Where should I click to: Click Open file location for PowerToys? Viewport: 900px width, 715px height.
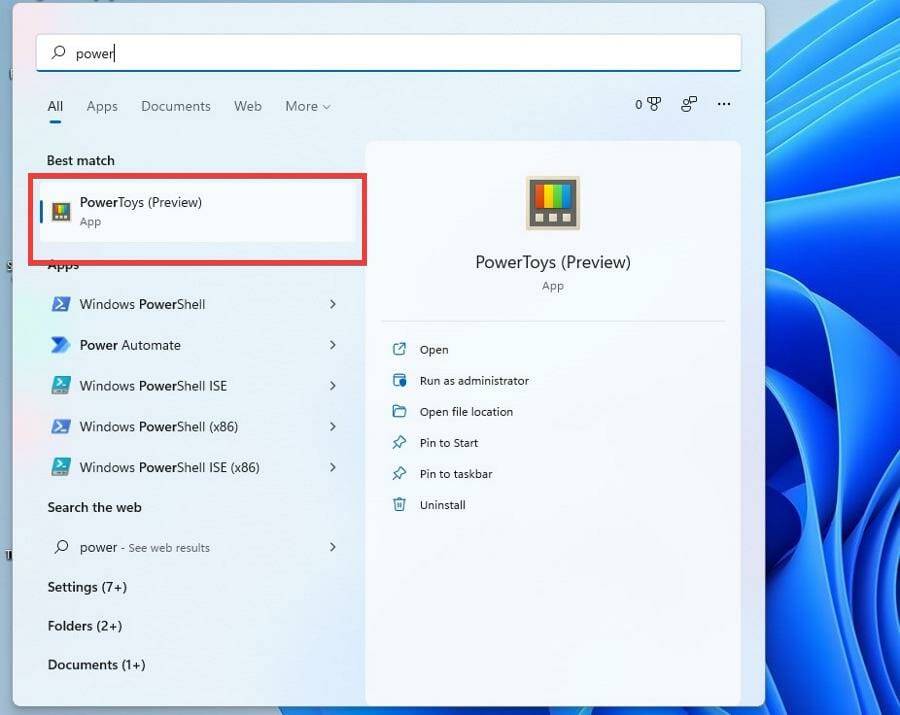[x=467, y=411]
